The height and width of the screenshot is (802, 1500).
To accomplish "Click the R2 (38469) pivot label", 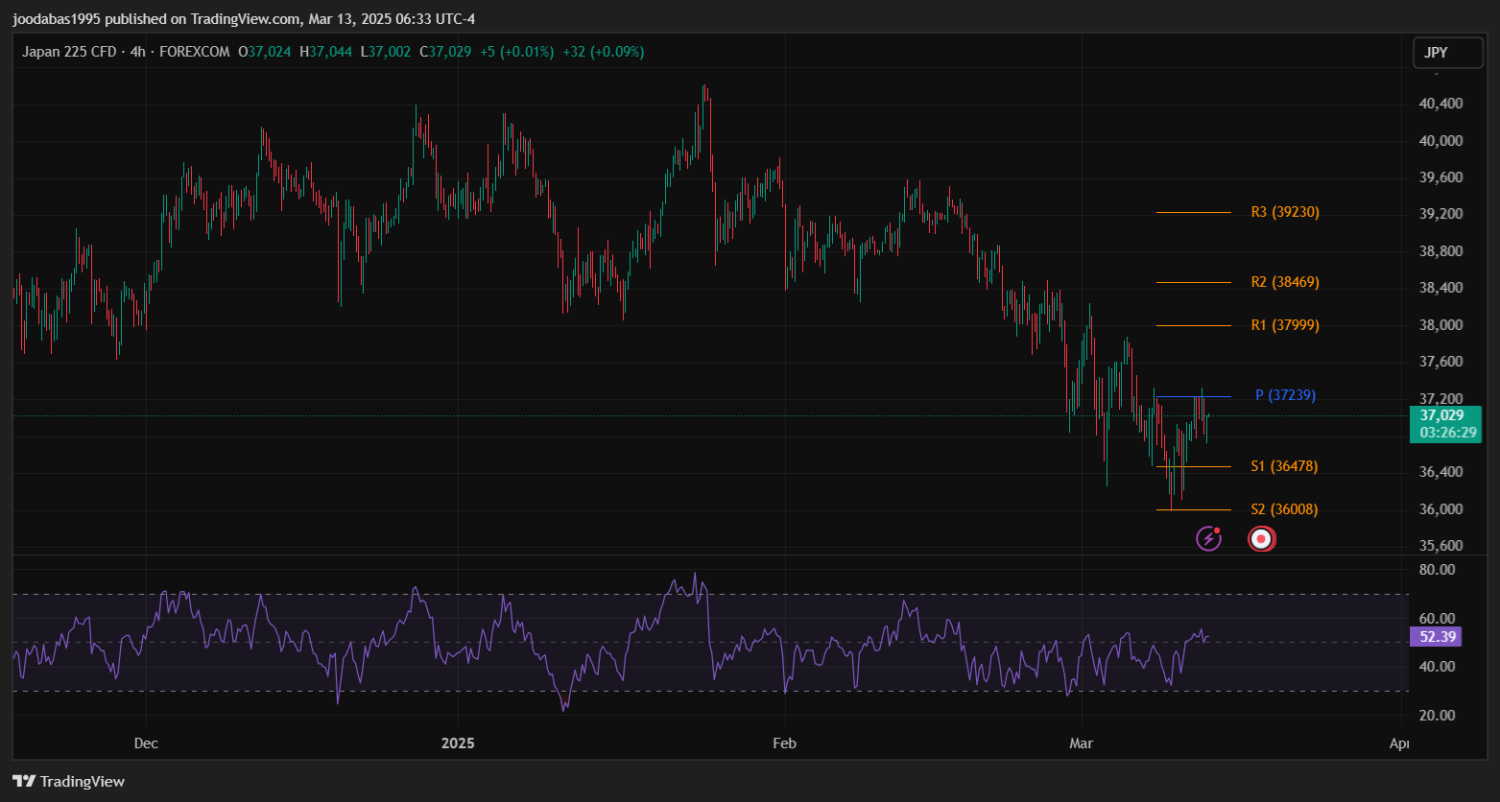I will point(1285,282).
